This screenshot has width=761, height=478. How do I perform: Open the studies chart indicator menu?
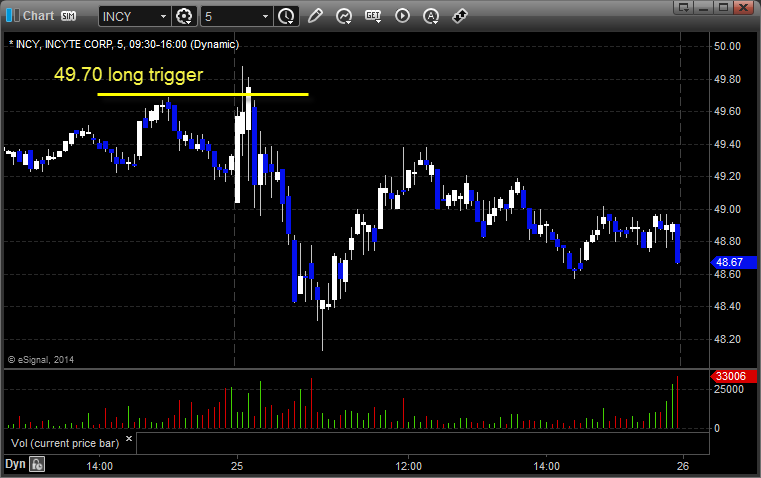(x=344, y=16)
